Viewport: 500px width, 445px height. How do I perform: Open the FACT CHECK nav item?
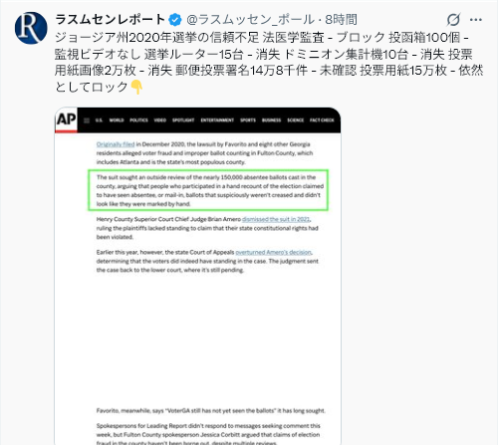coord(322,120)
